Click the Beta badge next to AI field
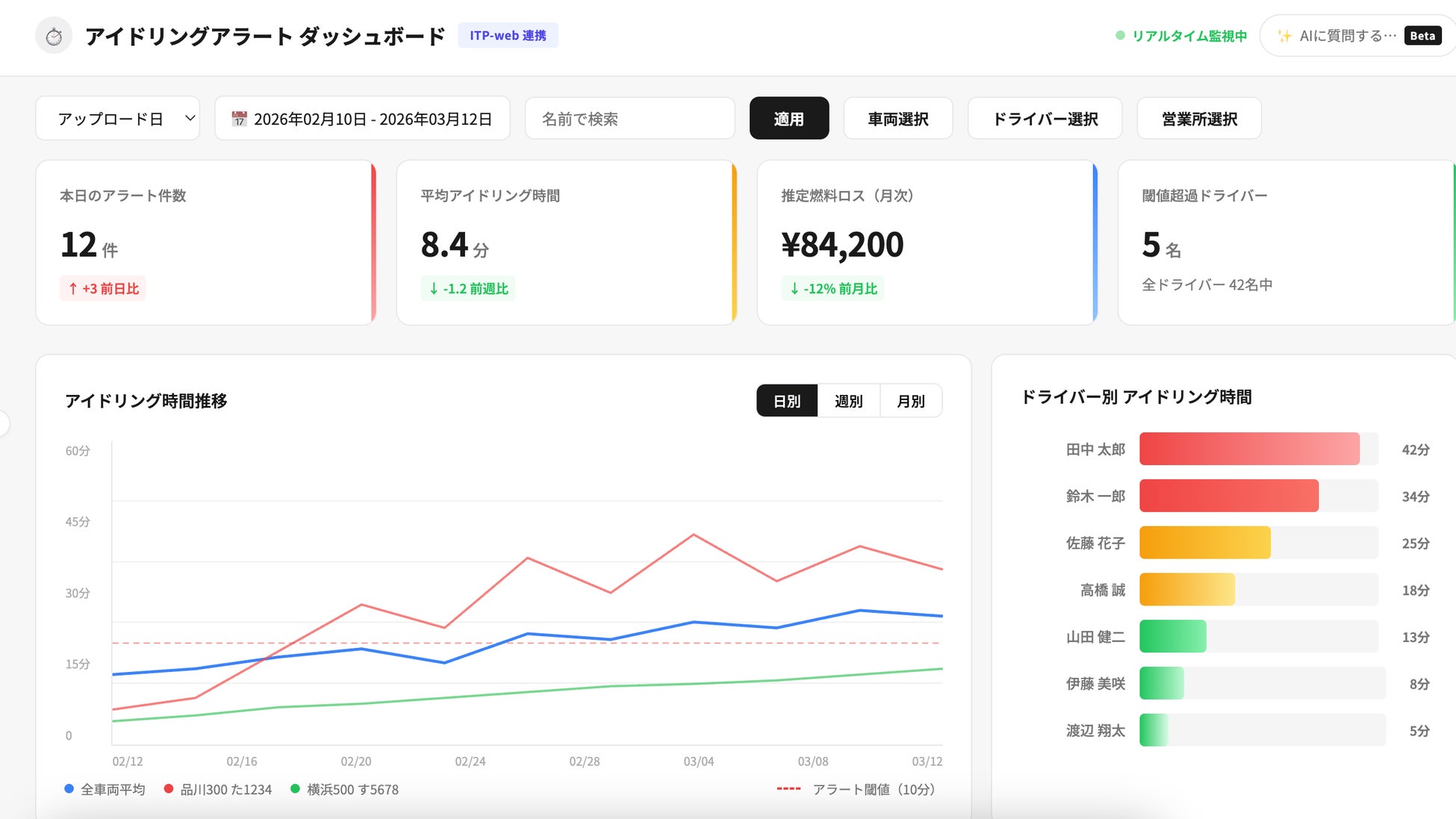This screenshot has height=819, width=1456. [x=1422, y=36]
